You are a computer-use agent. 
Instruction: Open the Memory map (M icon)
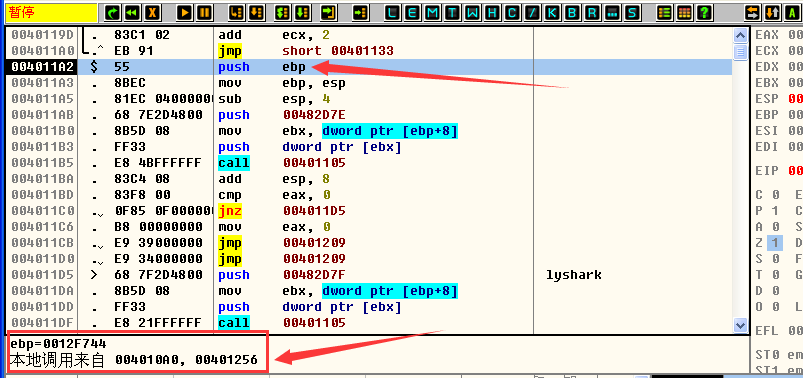[432, 12]
